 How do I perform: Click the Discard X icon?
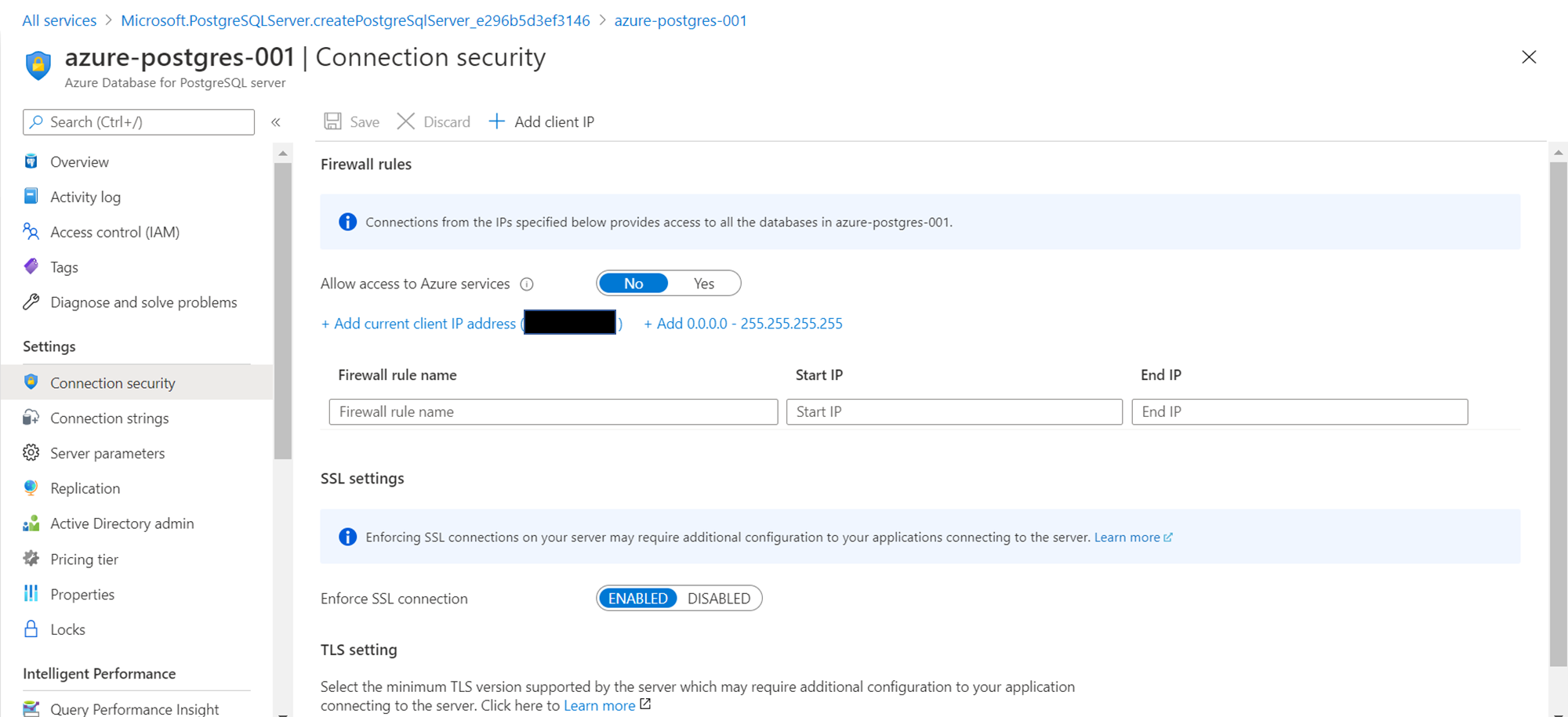pos(405,121)
